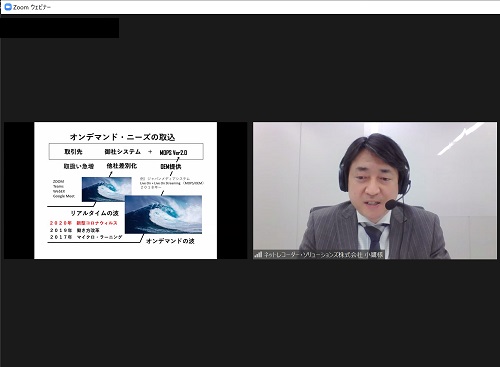This screenshot has height=367, width=500.
Task: Click the 2017年 マイクロ・ラーニング line
Action: pos(86,237)
